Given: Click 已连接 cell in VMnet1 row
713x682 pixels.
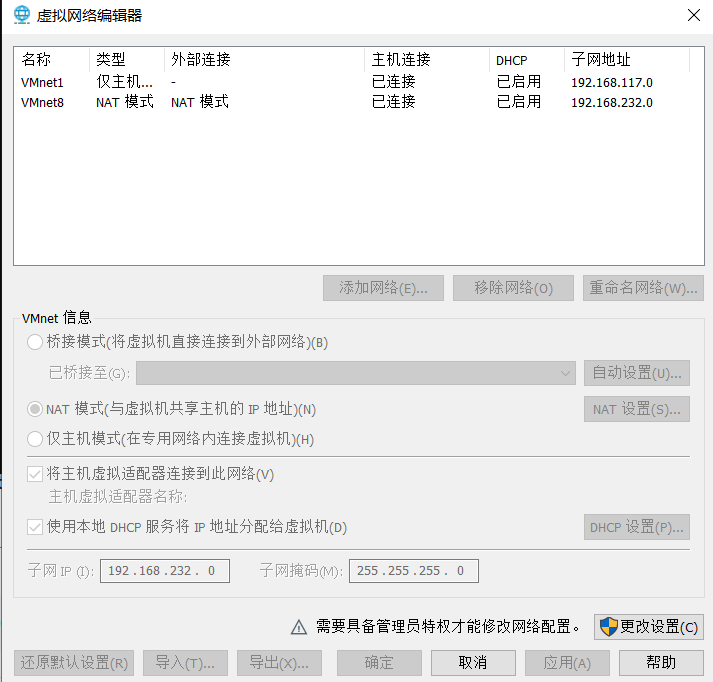Looking at the screenshot, I should [393, 82].
